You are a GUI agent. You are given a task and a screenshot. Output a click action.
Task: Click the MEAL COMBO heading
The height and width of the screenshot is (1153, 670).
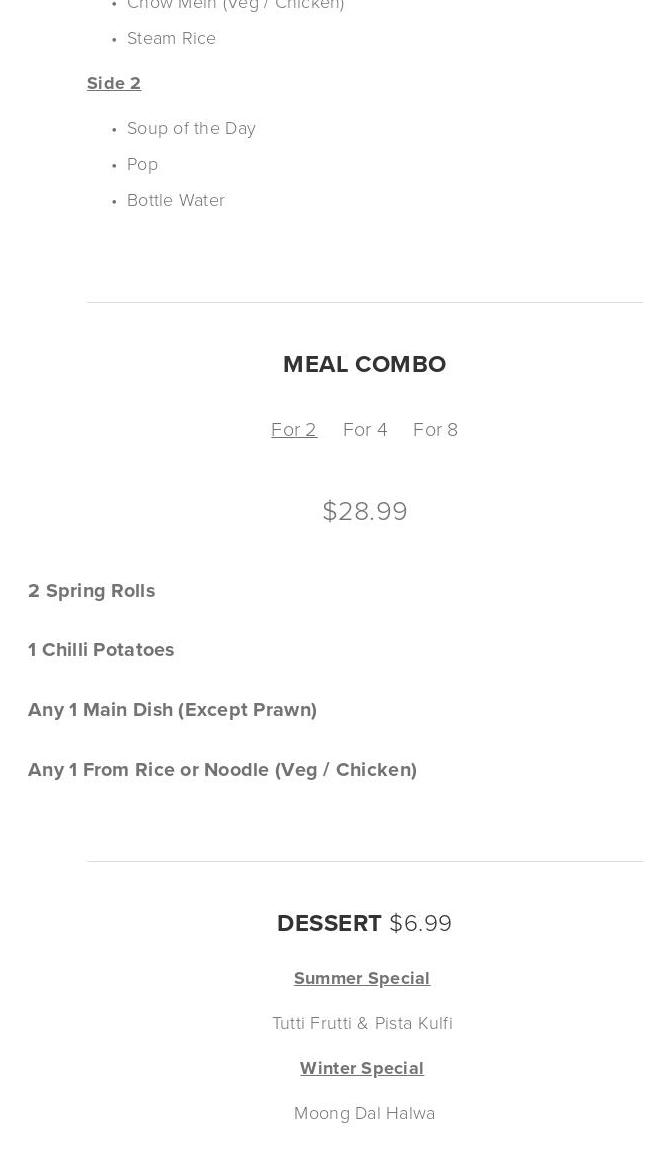[364, 364]
